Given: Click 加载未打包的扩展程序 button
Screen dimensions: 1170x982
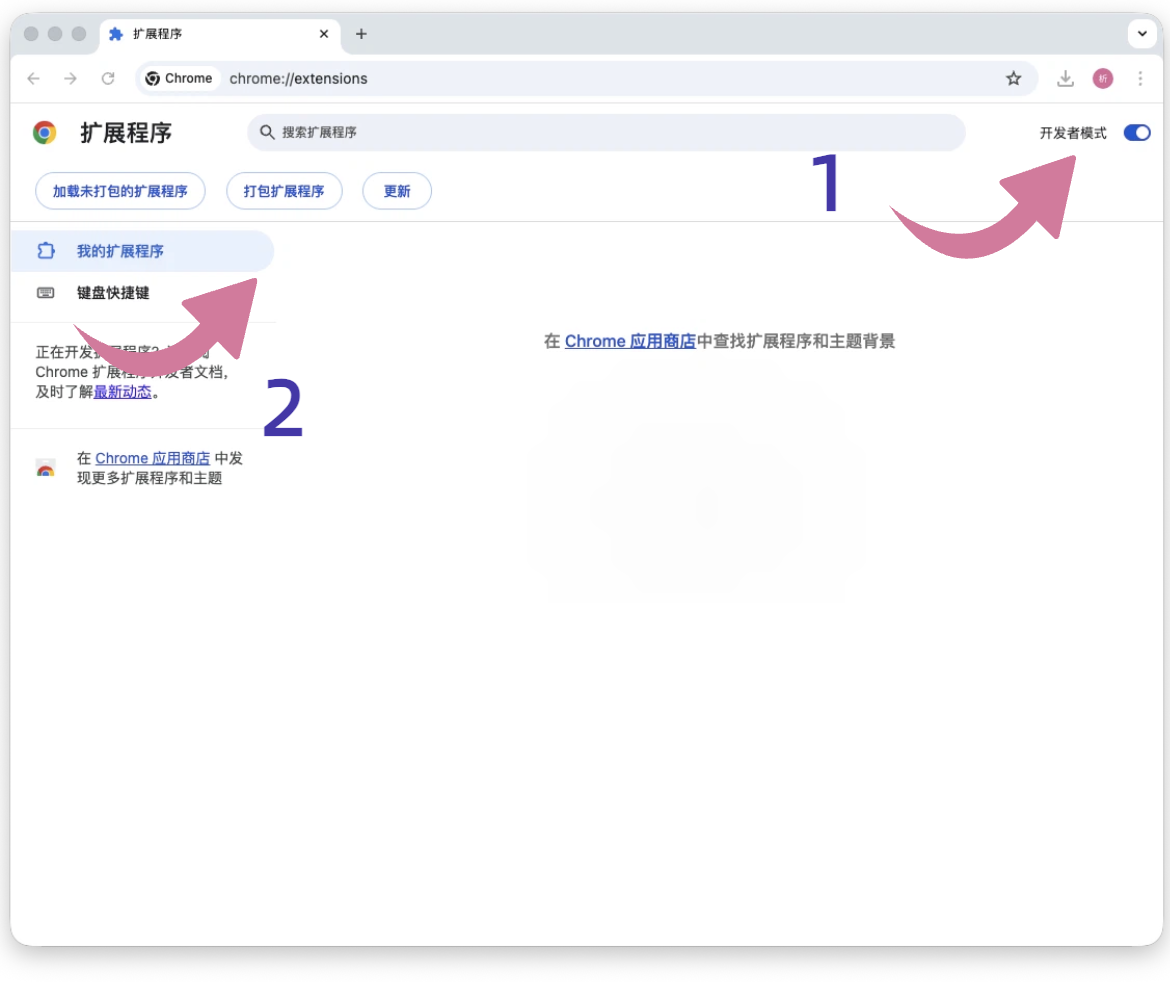Looking at the screenshot, I should [x=120, y=191].
